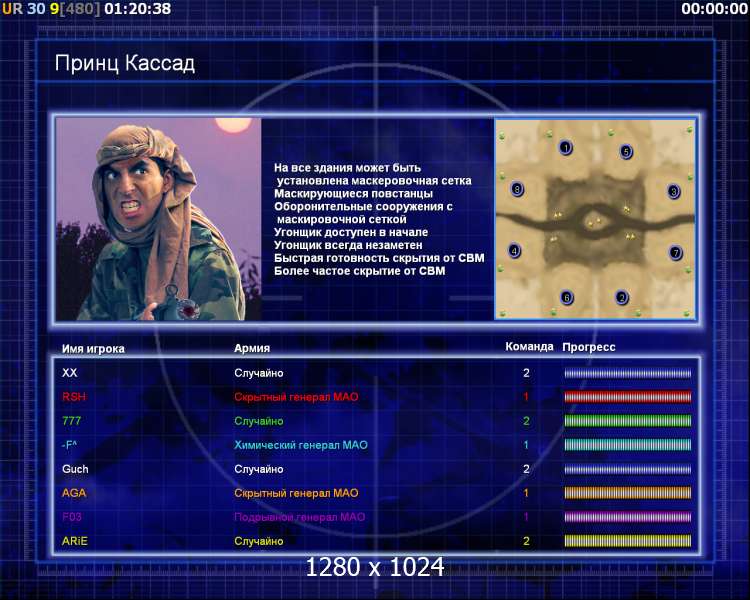The height and width of the screenshot is (600, 750).
Task: Click the 'Оборонительные сооружения с' line
Action: (363, 207)
